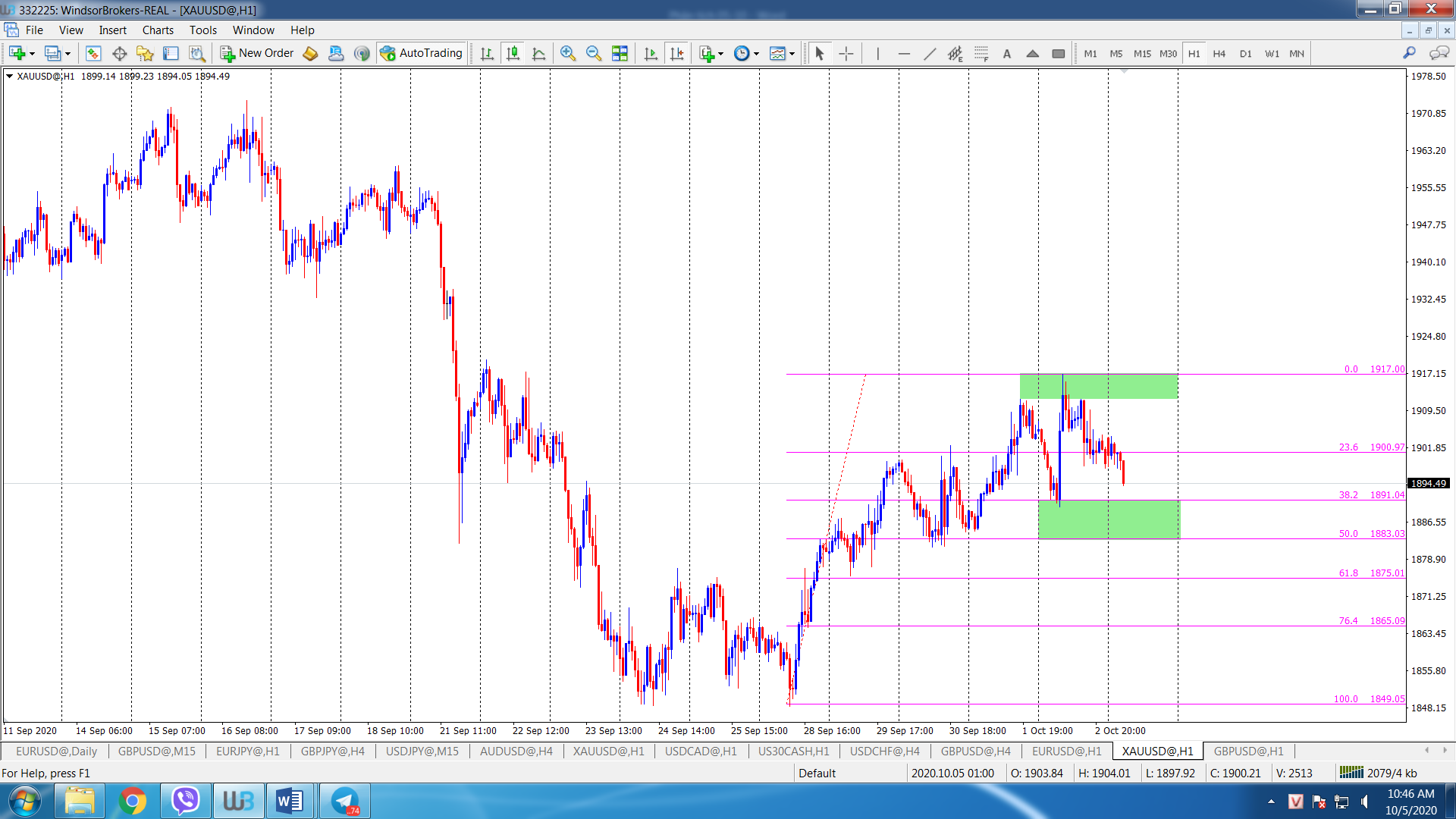Click the MQL5 market cloud icon
The image size is (1456, 819).
tap(336, 53)
